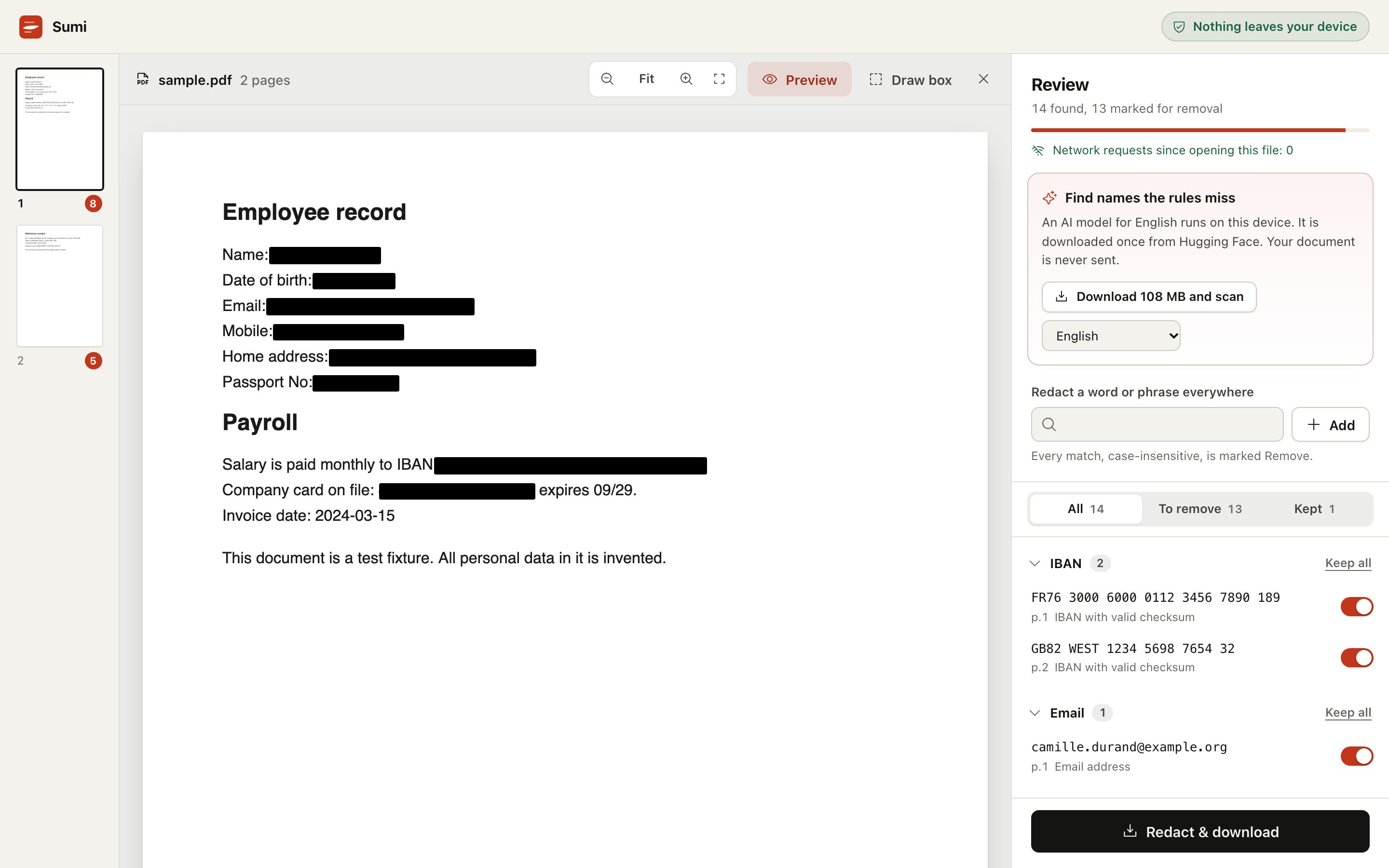Click the 'Employee record' heading

(x=314, y=212)
